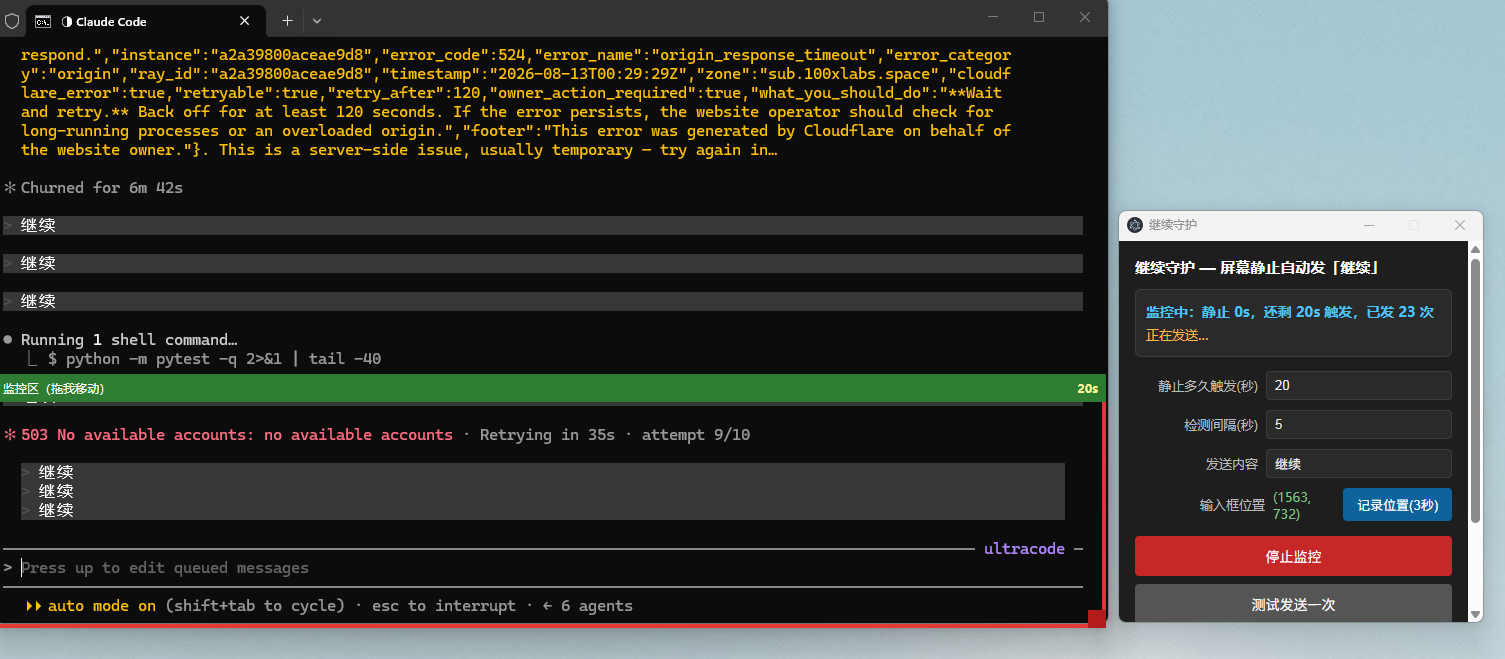Close the terminal window

pos(1085,17)
